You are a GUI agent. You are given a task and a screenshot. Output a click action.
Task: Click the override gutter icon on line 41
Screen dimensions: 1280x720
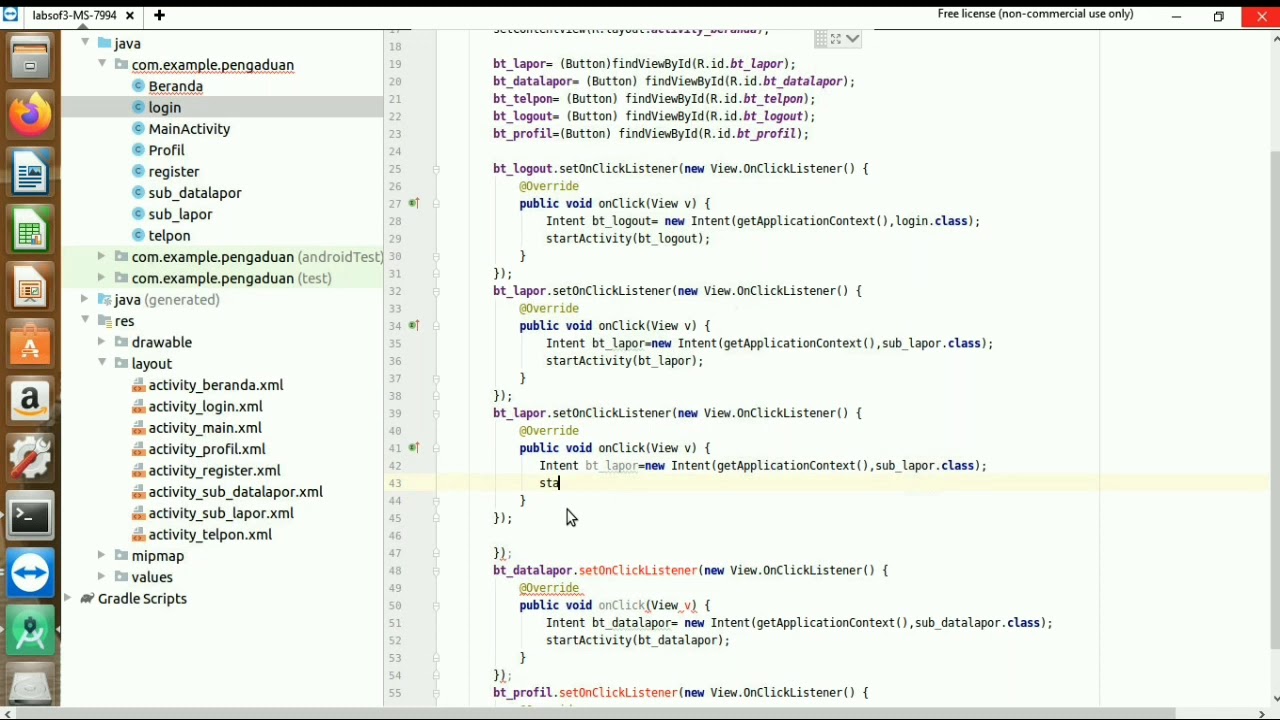pyautogui.click(x=414, y=448)
